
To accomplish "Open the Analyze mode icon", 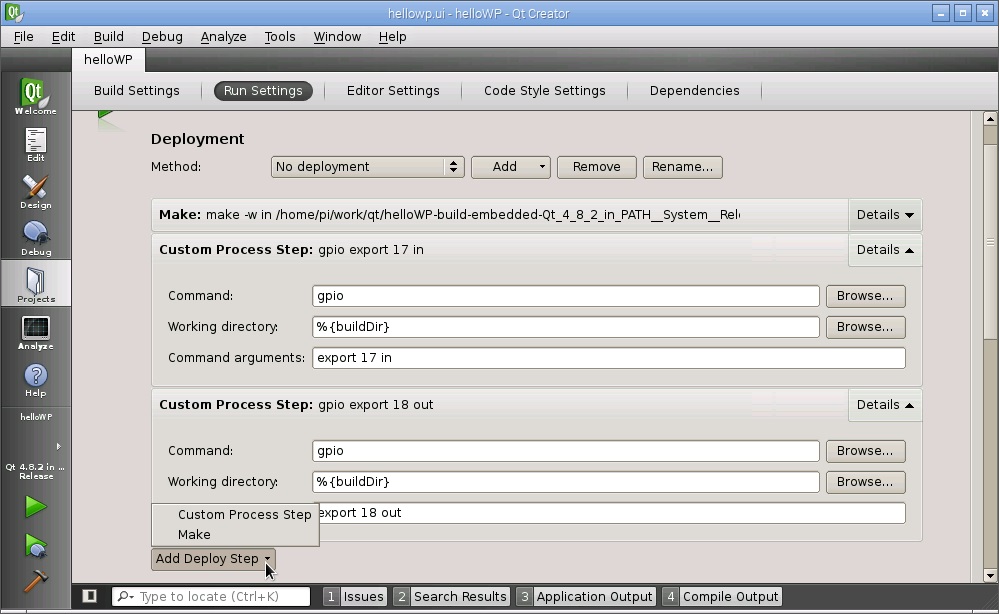I will click(x=35, y=333).
